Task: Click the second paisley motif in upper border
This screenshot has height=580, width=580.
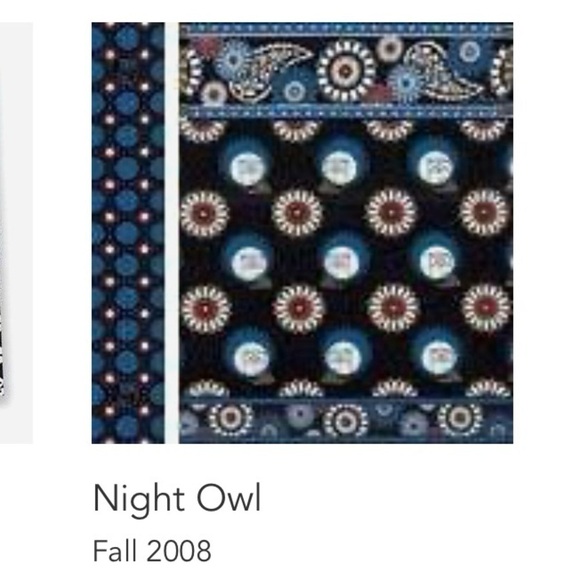Action: (442, 72)
